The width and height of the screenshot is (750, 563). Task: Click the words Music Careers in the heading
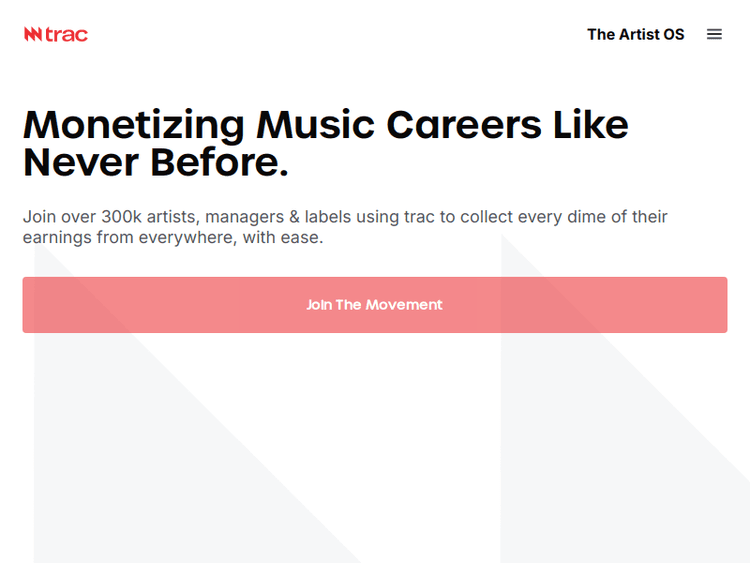pos(395,125)
